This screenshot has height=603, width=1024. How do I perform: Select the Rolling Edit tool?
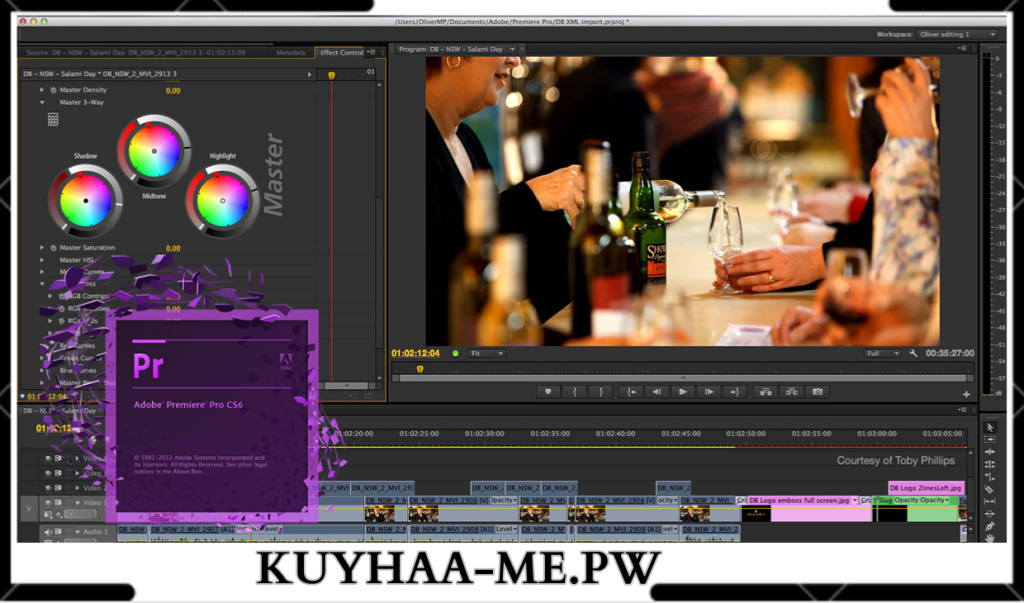(x=989, y=464)
